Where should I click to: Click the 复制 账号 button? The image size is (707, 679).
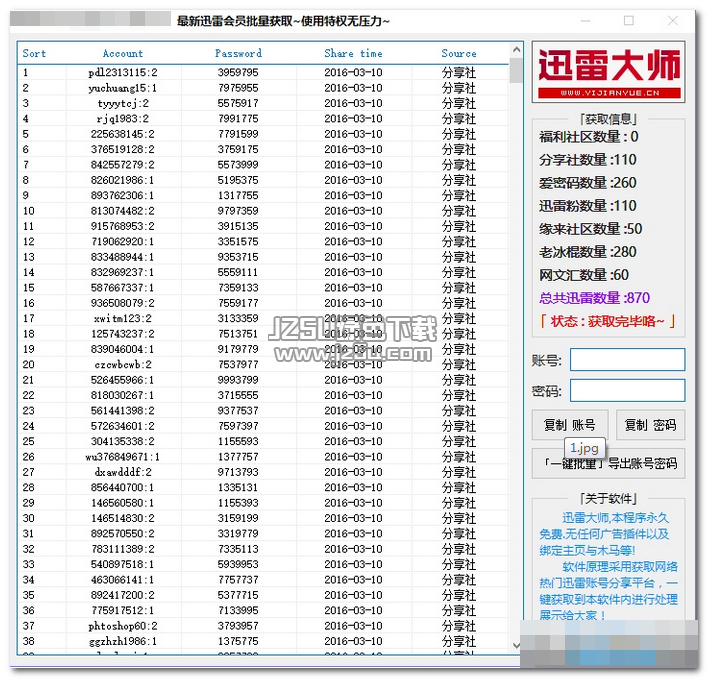(x=569, y=425)
